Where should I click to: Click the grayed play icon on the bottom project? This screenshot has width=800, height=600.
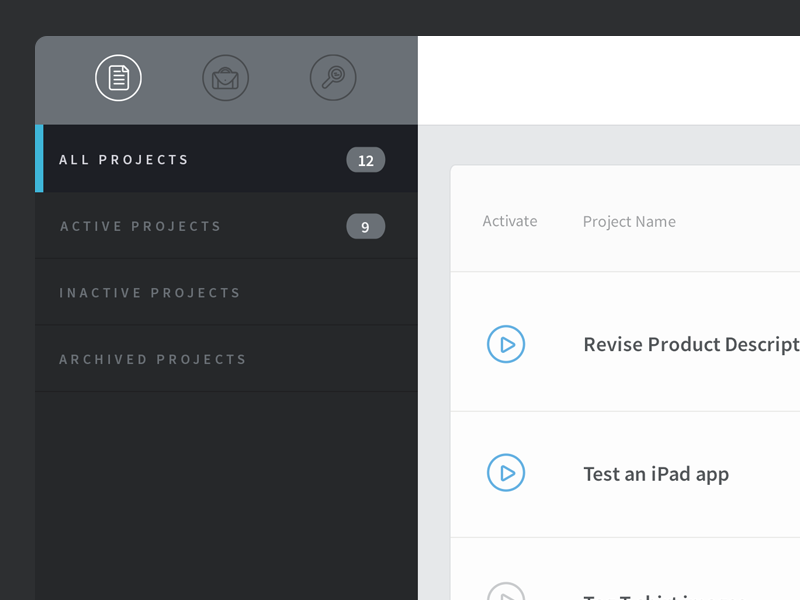506,592
